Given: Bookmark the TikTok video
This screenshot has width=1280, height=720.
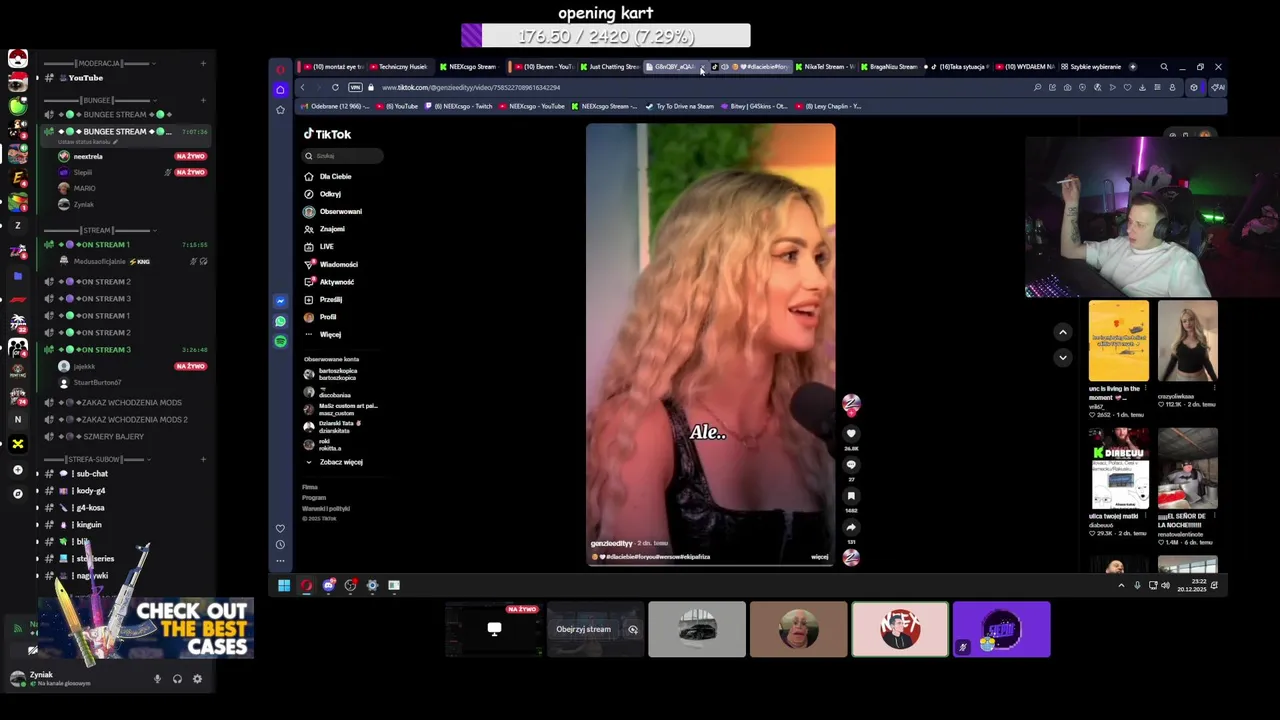Looking at the screenshot, I should pos(851,496).
